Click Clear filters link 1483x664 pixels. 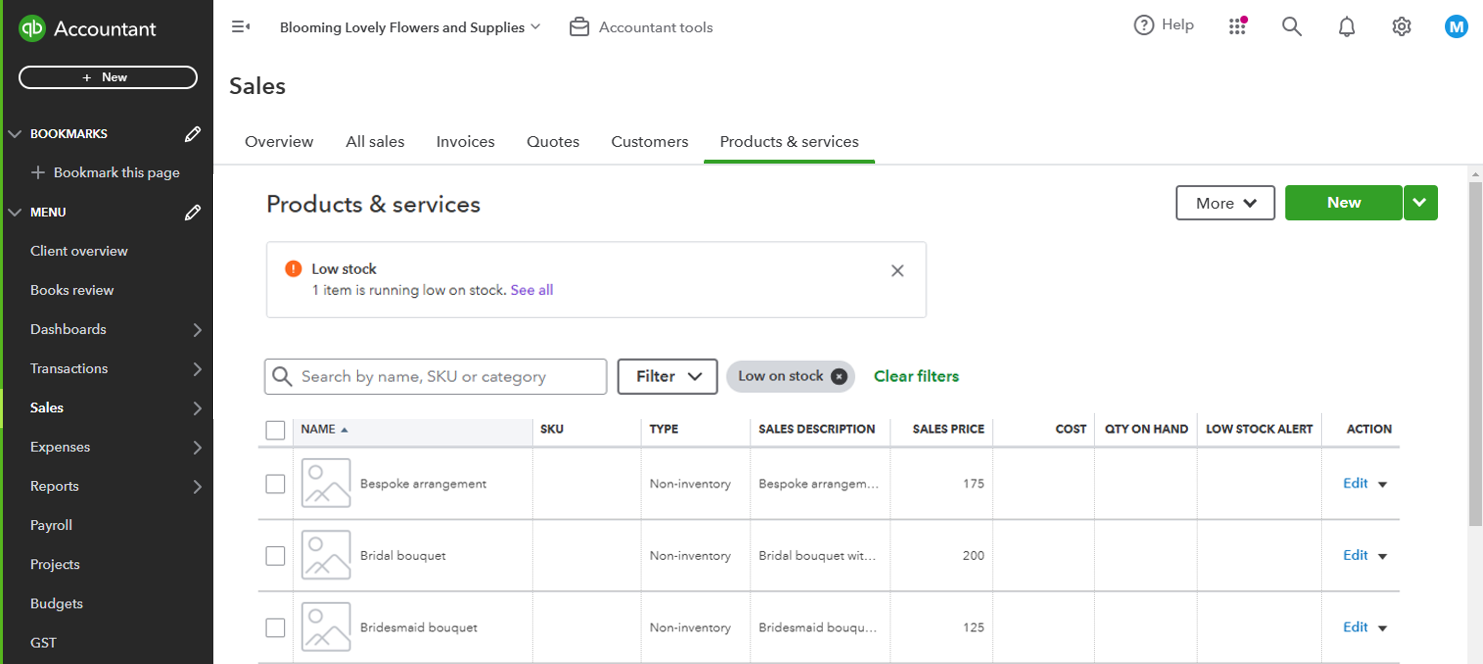point(916,377)
